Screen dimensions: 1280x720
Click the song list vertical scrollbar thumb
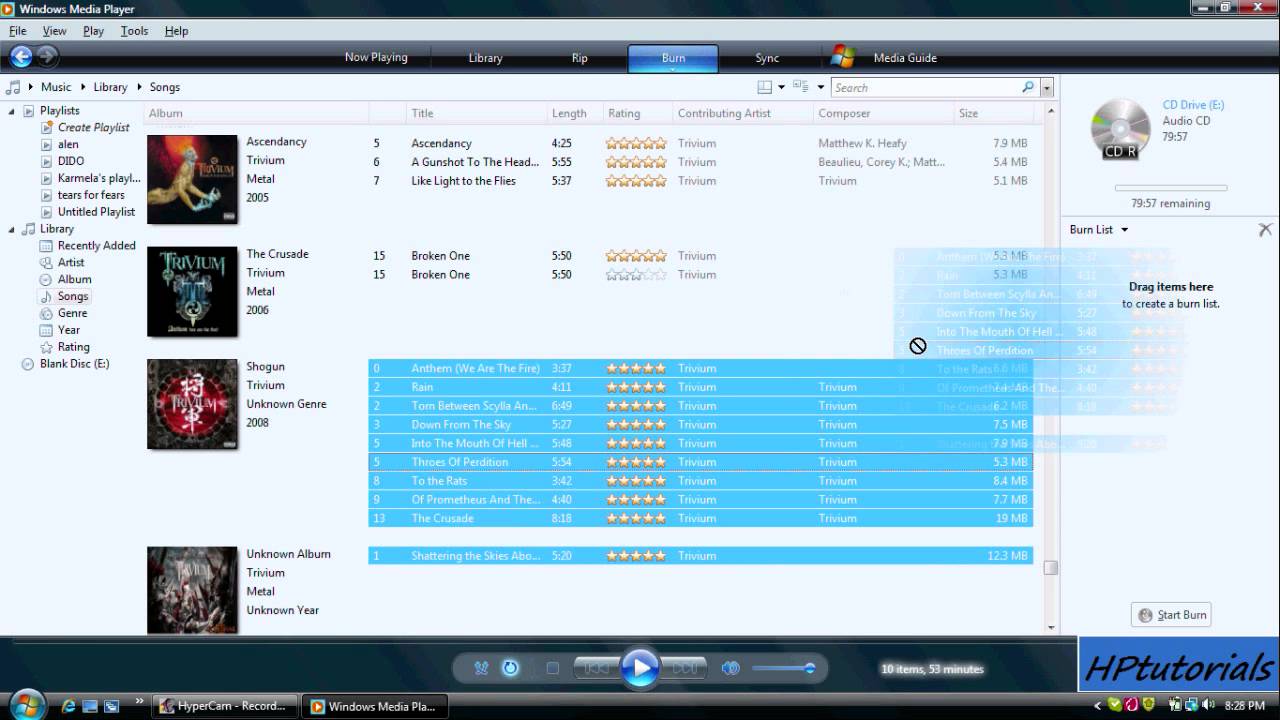(1050, 568)
